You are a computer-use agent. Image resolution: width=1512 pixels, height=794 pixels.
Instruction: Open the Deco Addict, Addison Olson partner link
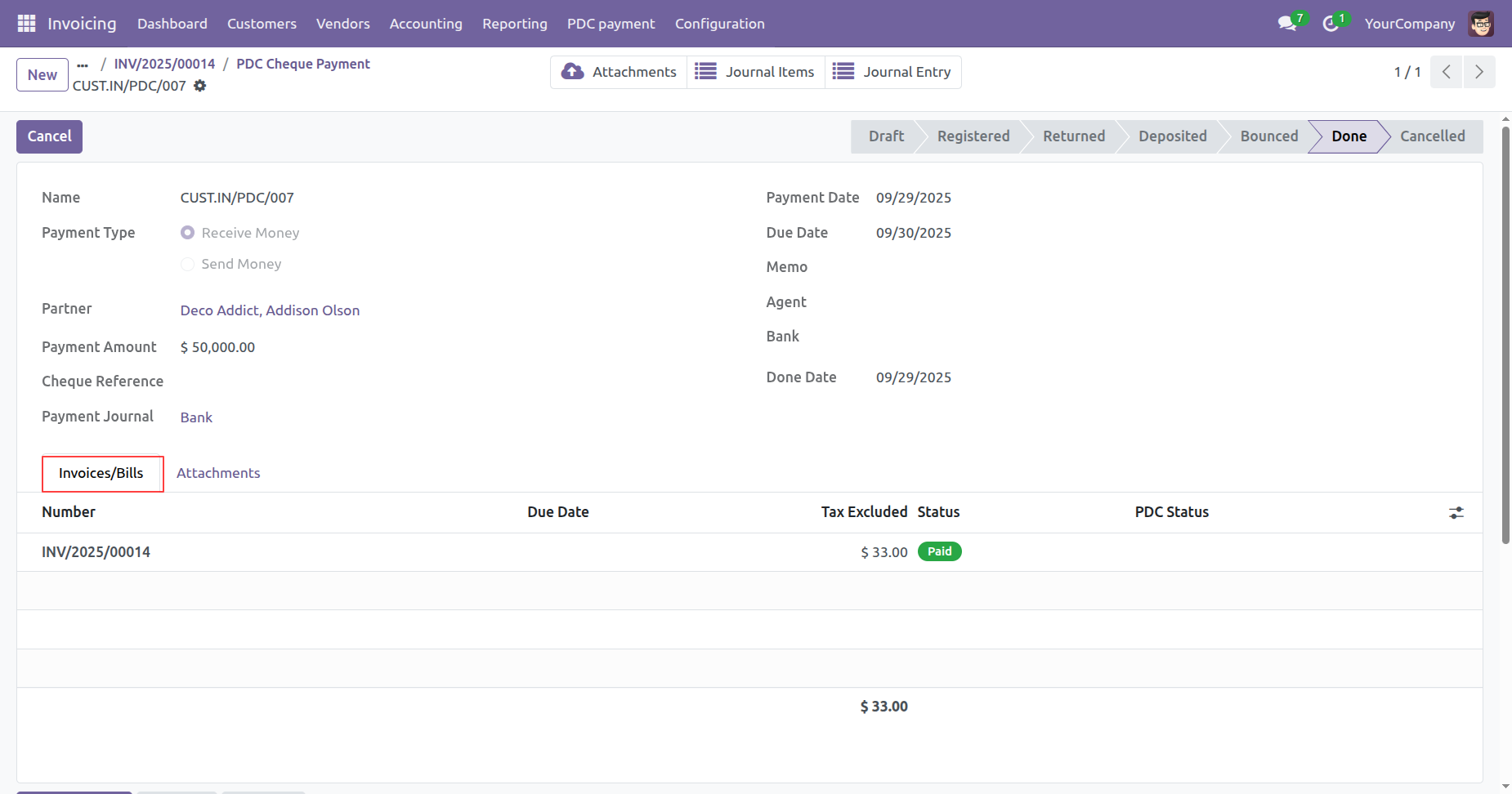270,310
